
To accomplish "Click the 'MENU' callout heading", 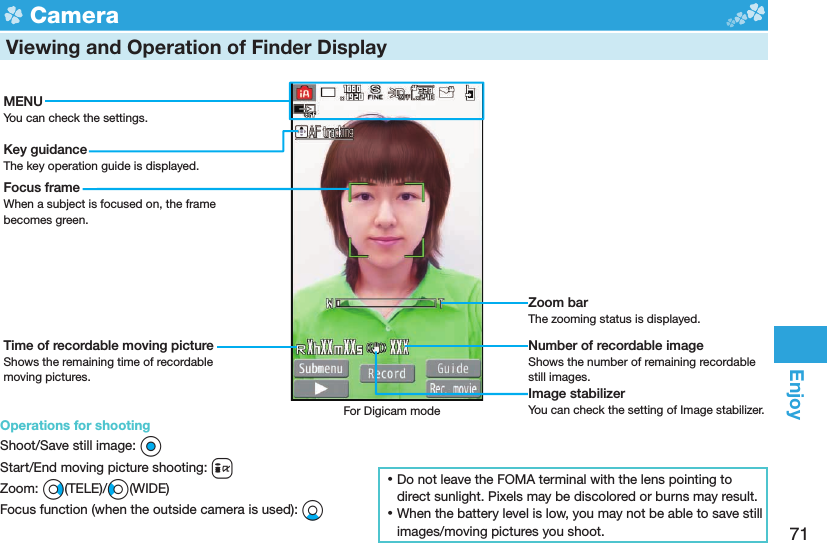I will pos(23,101).
